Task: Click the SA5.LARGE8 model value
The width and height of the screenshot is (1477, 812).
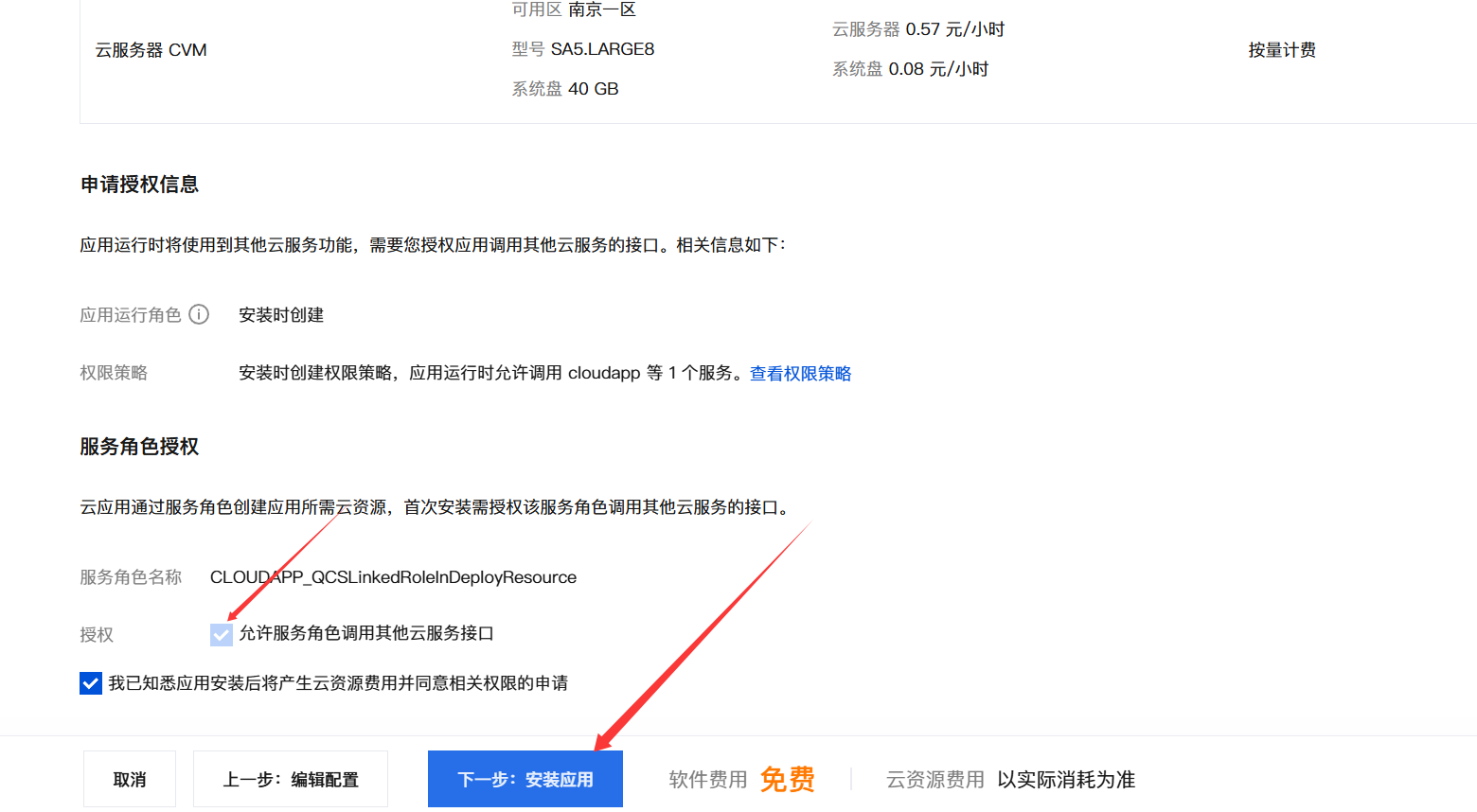Action: coord(602,49)
